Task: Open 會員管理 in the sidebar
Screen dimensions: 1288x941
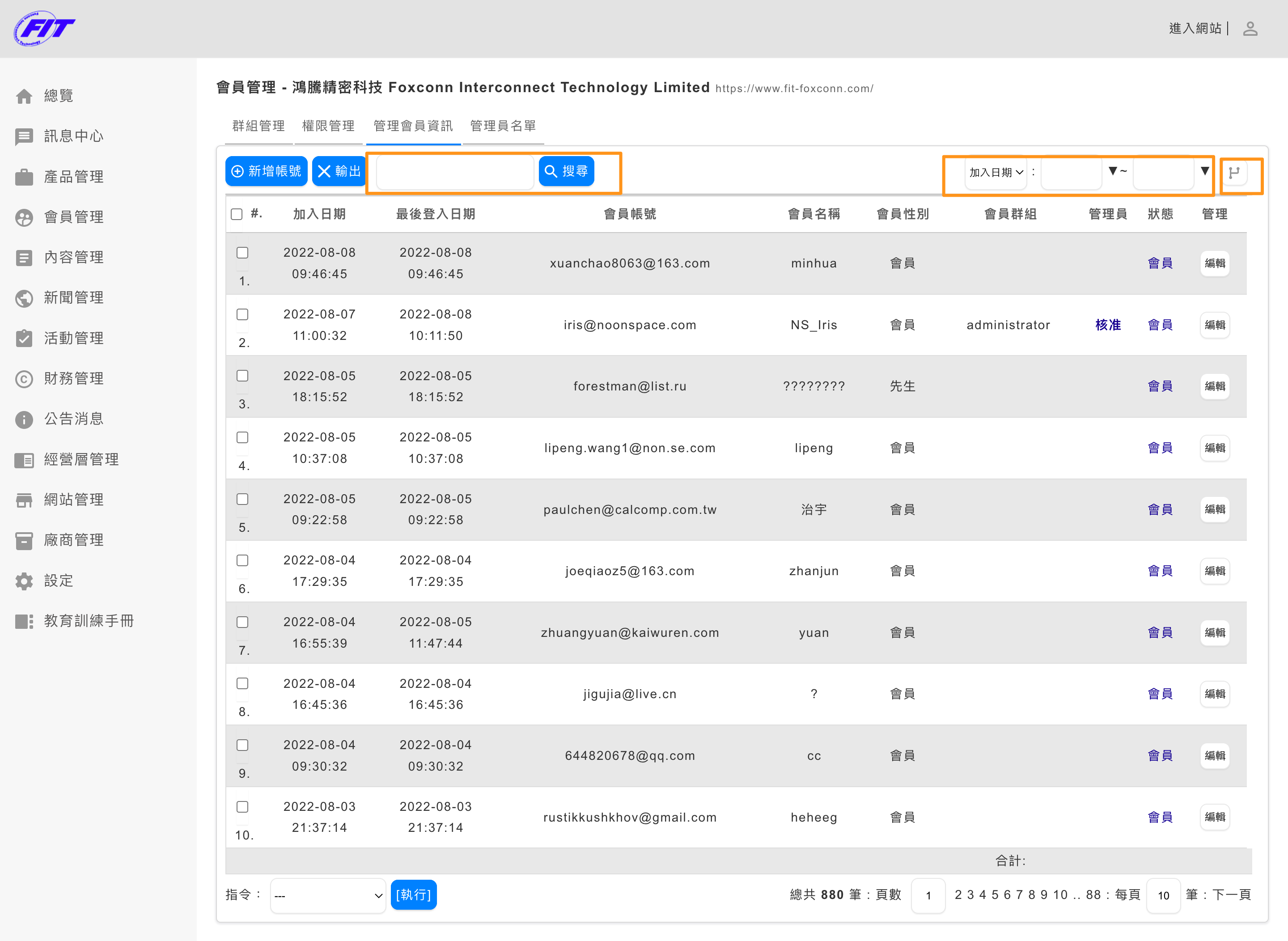Action: (x=74, y=217)
